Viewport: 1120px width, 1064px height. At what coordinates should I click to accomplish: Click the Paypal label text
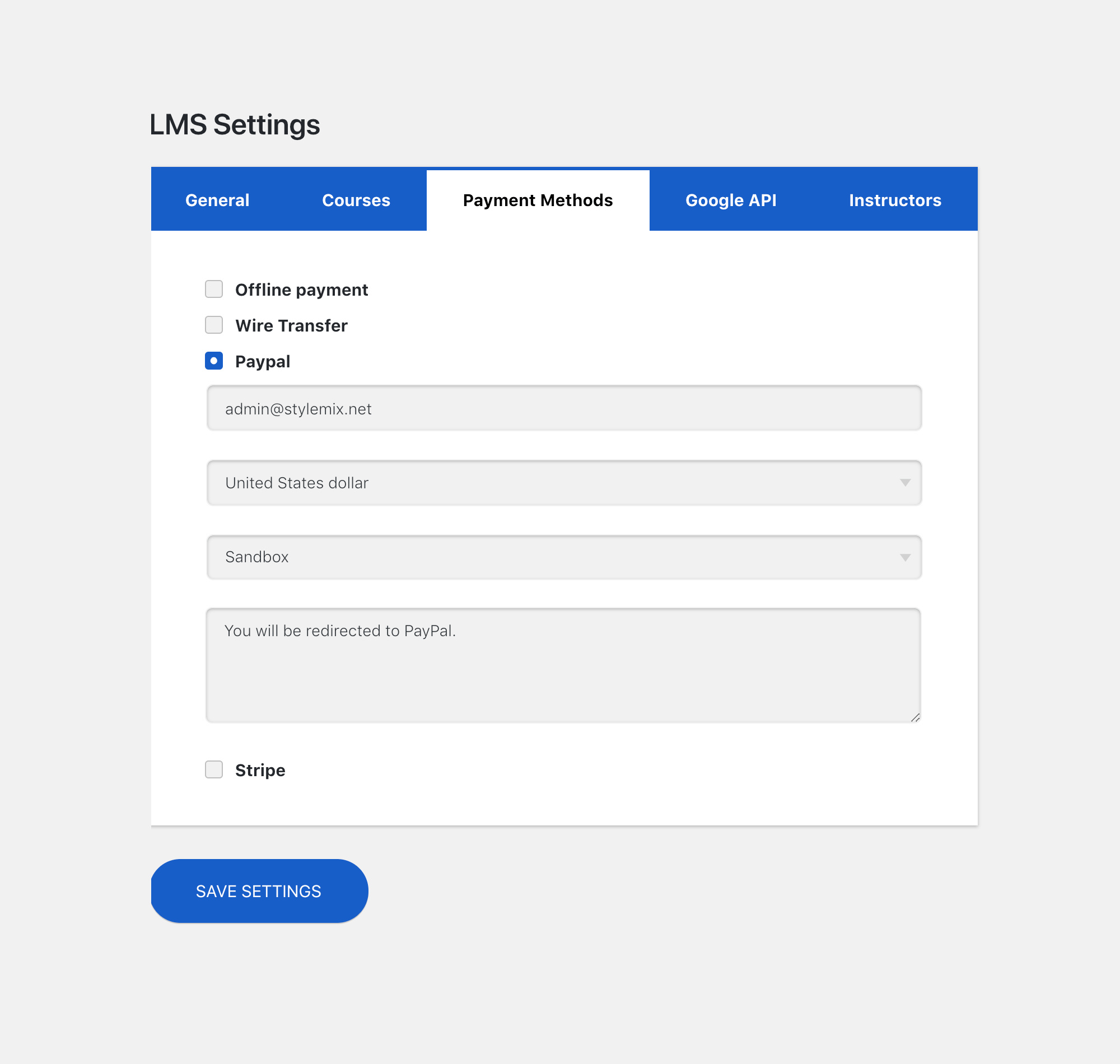click(x=263, y=361)
